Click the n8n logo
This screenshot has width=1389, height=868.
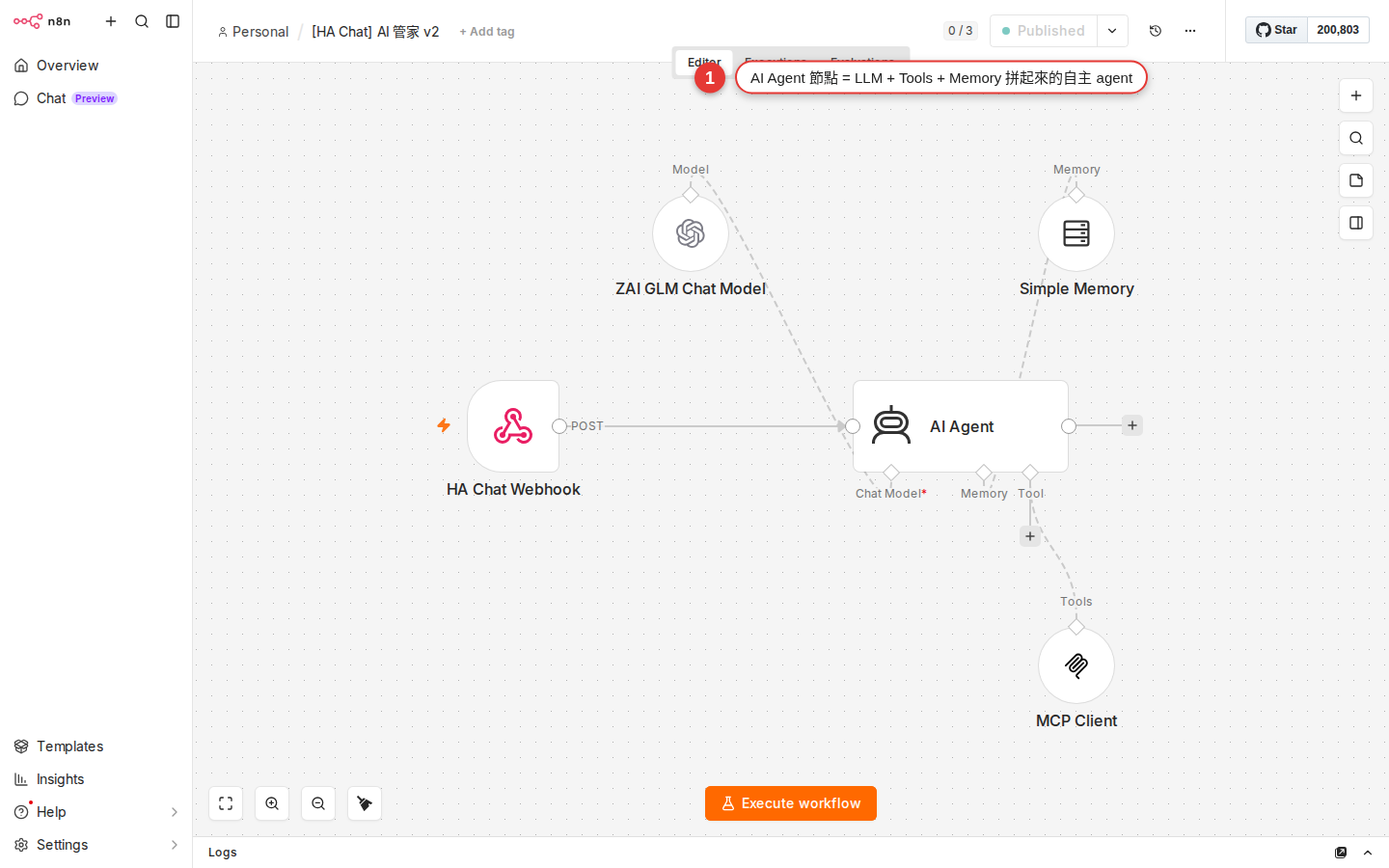point(41,21)
